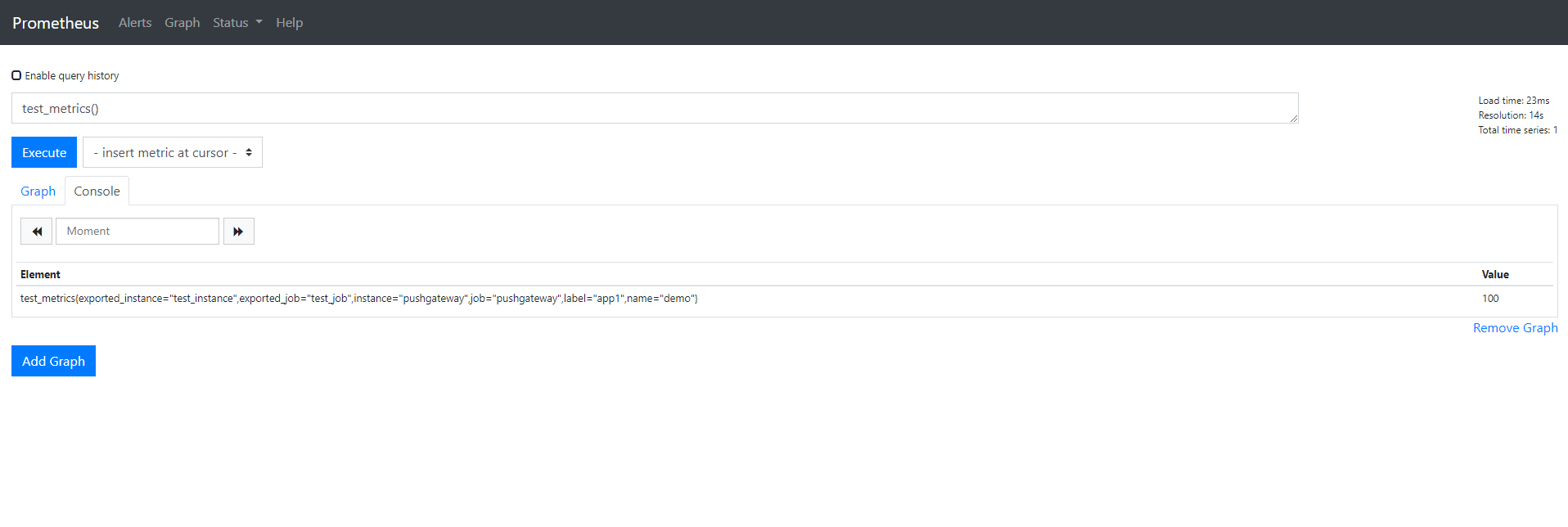Click the Add Graph button
The height and width of the screenshot is (527, 1568).
tap(53, 361)
